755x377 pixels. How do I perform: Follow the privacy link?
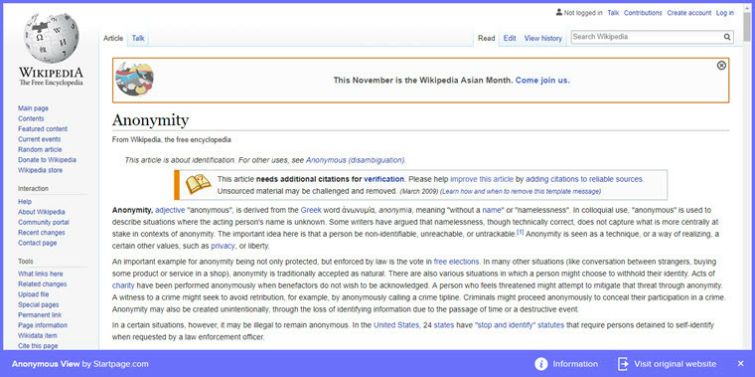pyautogui.click(x=222, y=246)
